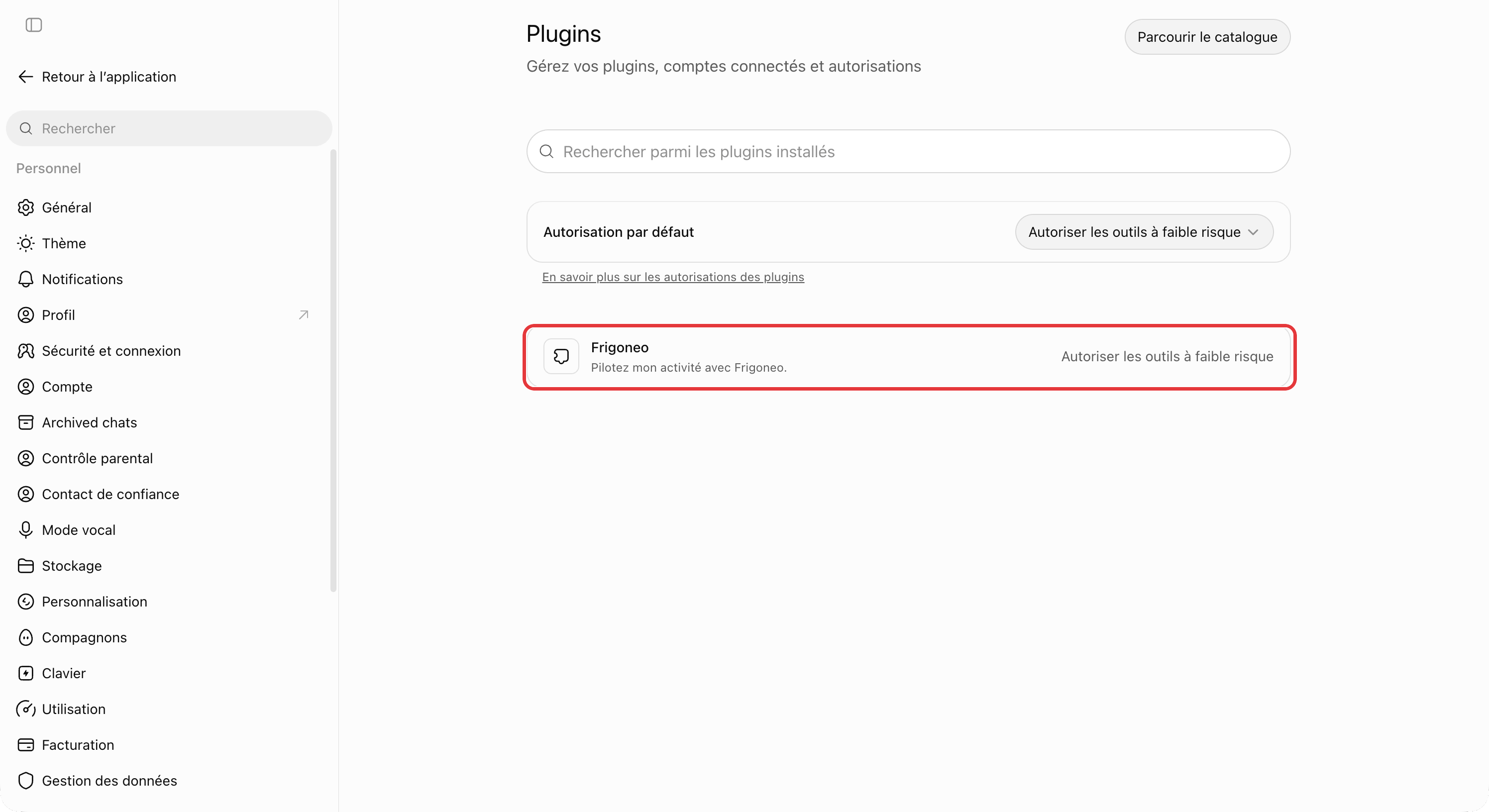
Task: Click the Archived chats box icon
Action: (25, 422)
